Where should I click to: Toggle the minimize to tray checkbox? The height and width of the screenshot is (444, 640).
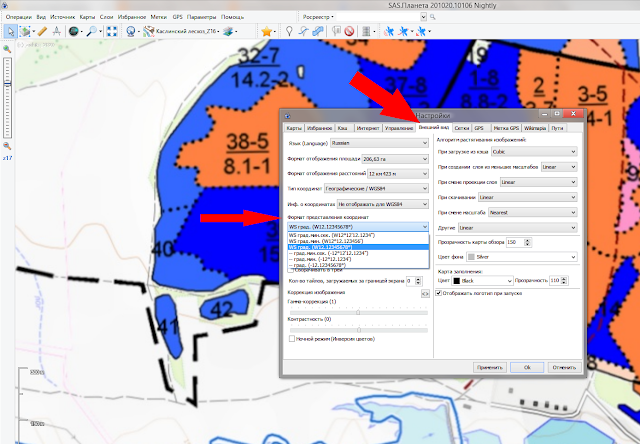pos(291,270)
